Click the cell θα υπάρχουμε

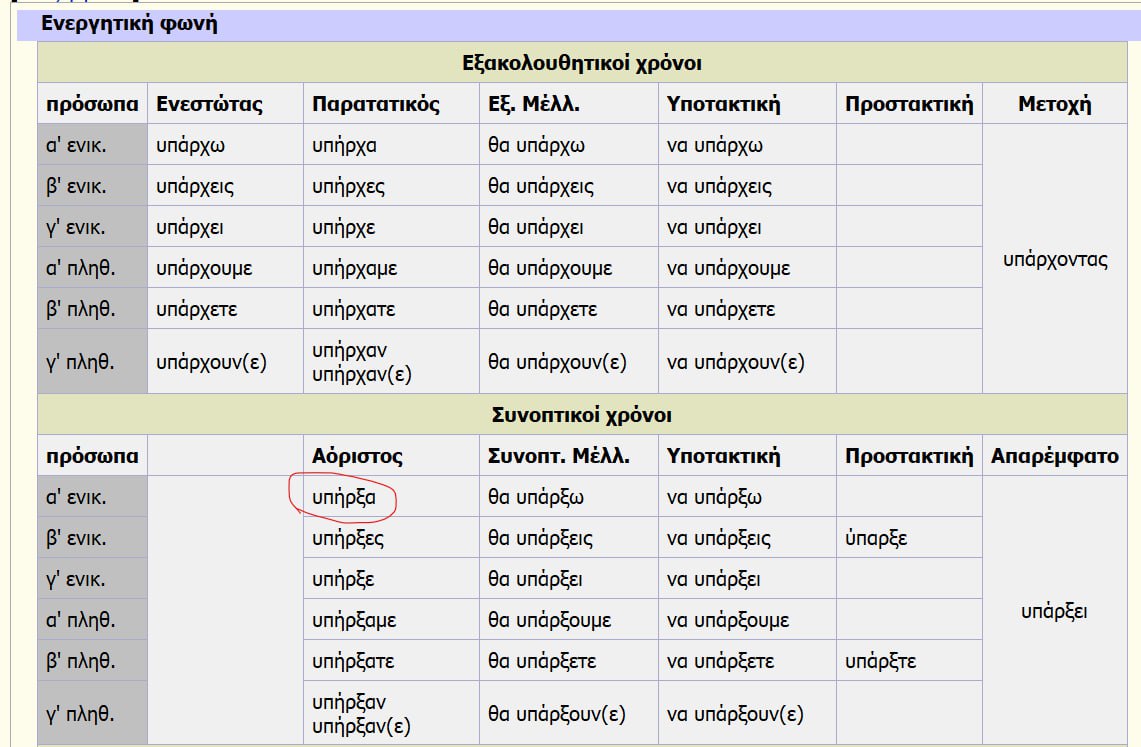[550, 268]
